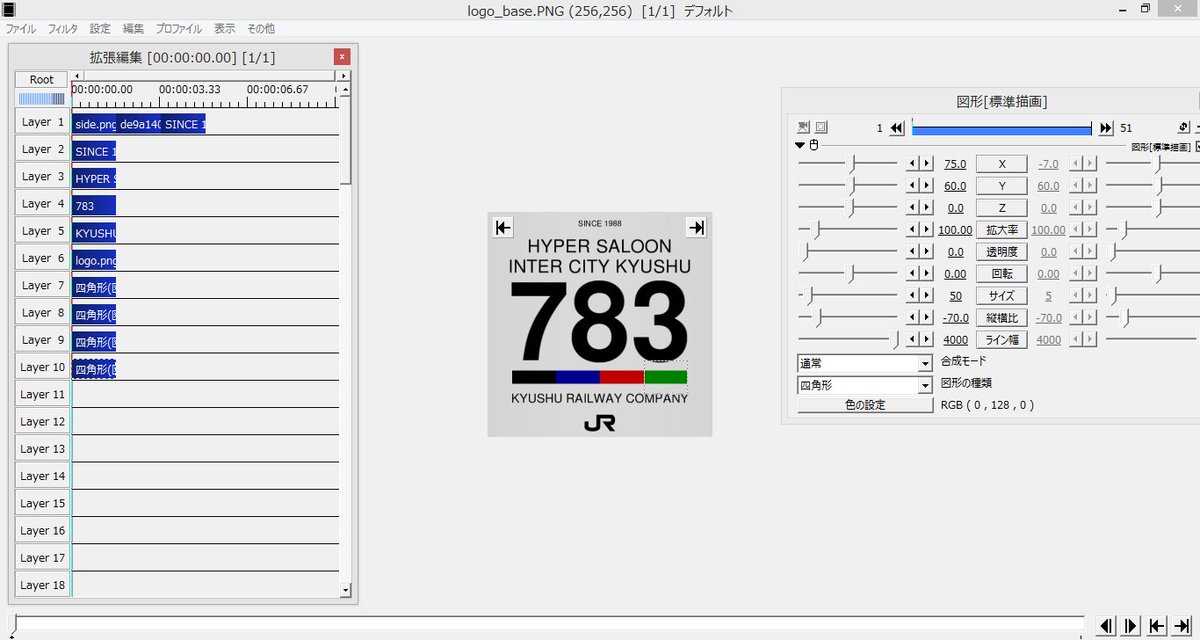Open the 編集 menu
Viewport: 1200px width, 640px height.
(133, 29)
